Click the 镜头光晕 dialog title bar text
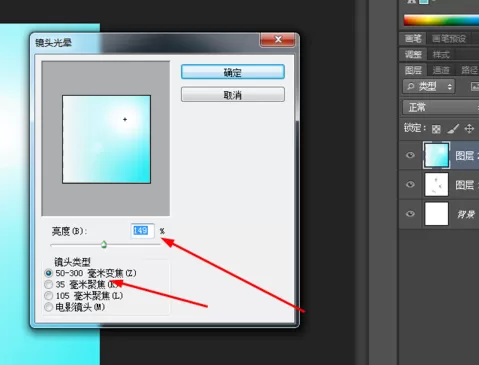Viewport: 479px width, 365px height. pyautogui.click(x=53, y=43)
